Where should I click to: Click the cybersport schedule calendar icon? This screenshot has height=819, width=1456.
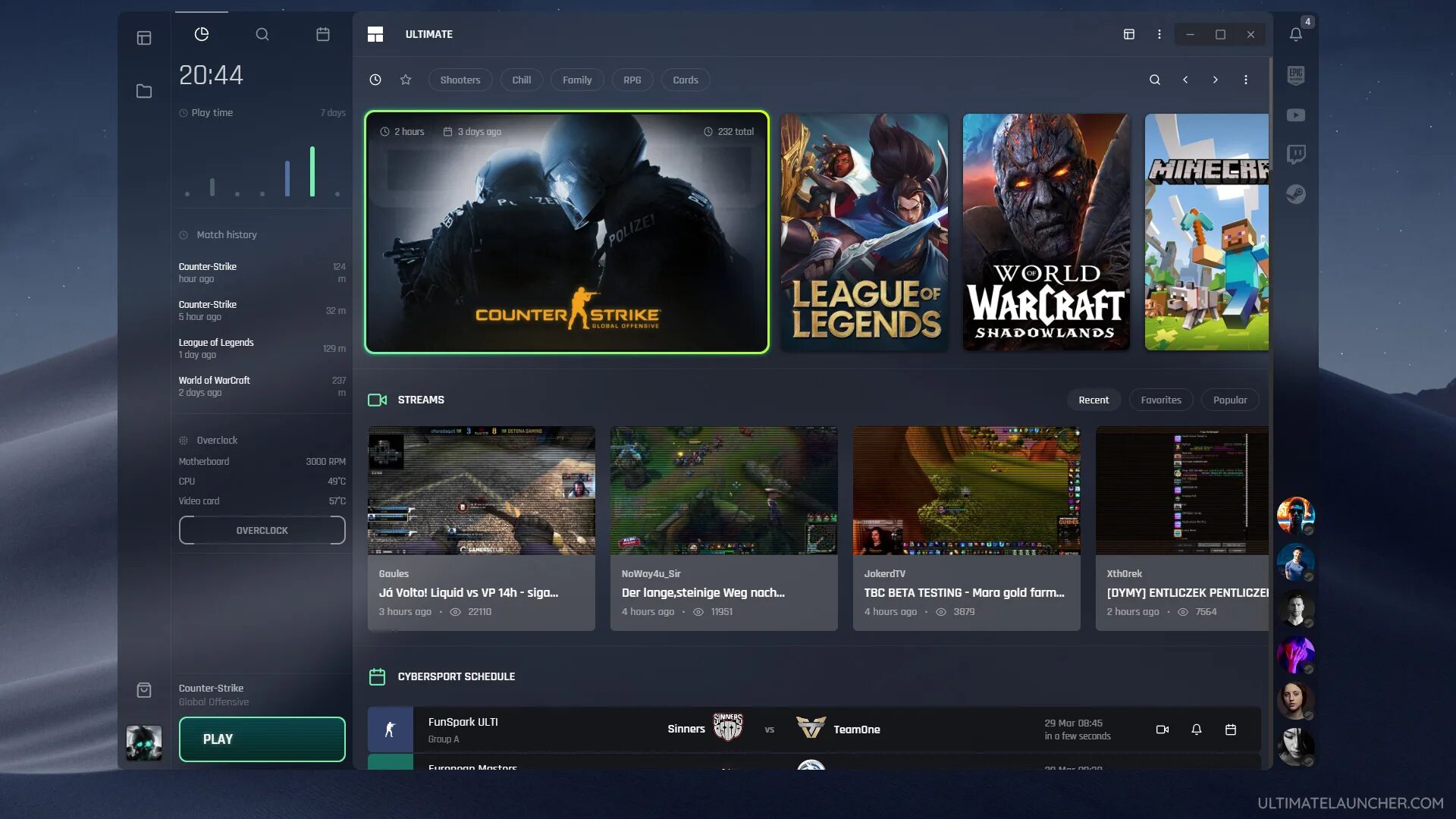tap(376, 676)
